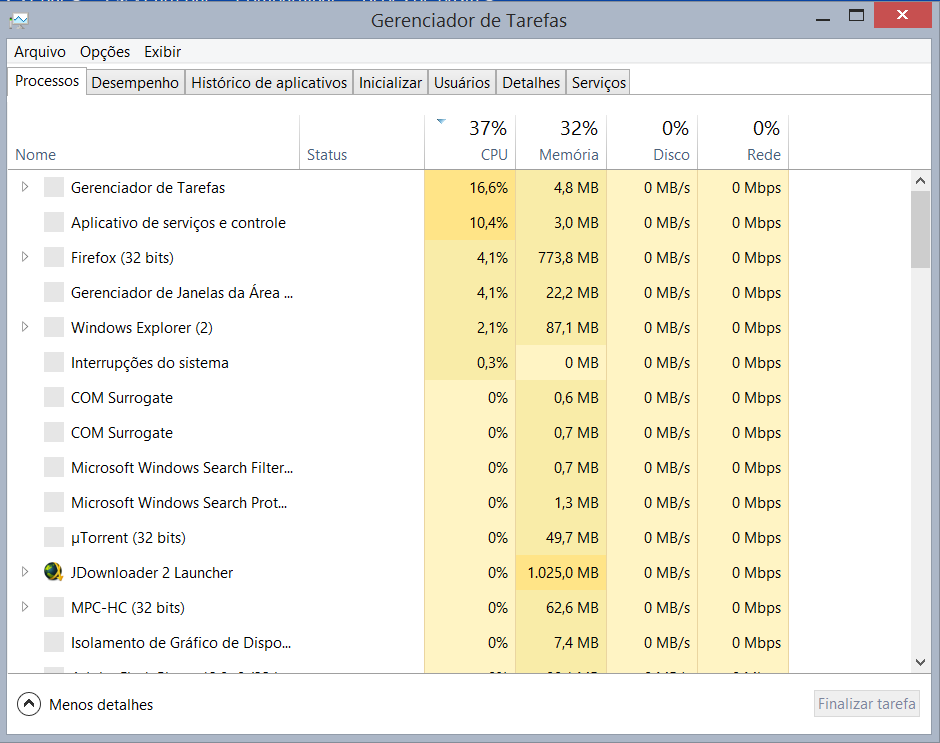Image resolution: width=940 pixels, height=743 pixels.
Task: Click the JDownloader 2 Launcher globe icon
Action: pyautogui.click(x=53, y=572)
